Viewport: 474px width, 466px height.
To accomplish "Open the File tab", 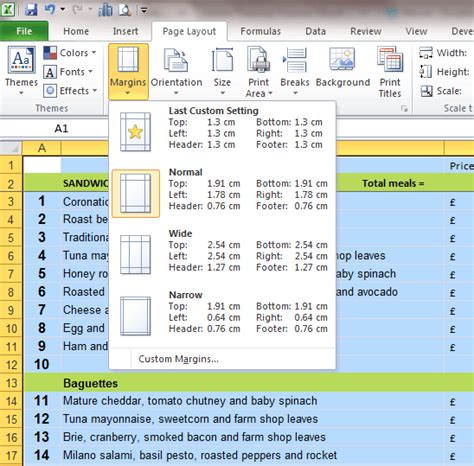I will 24,31.
